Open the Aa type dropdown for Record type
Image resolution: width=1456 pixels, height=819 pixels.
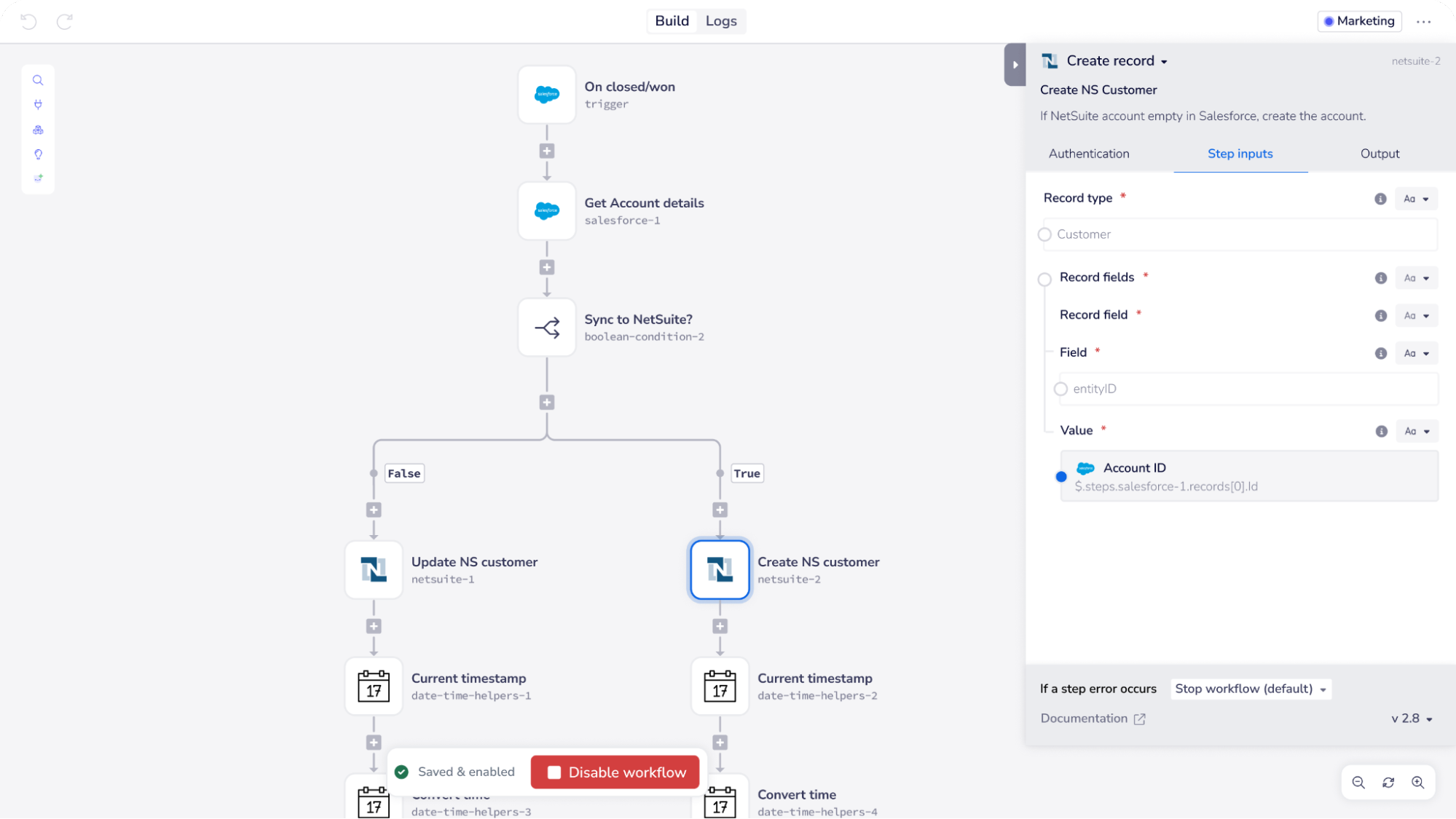click(1416, 198)
